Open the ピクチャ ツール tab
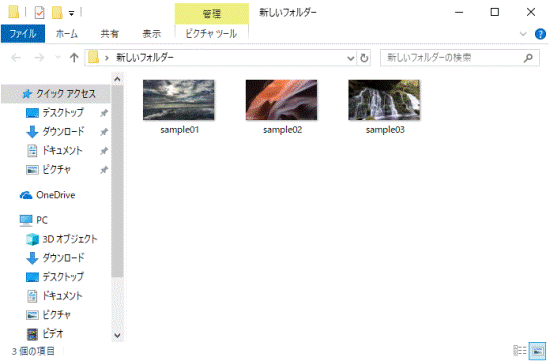 coord(211,34)
